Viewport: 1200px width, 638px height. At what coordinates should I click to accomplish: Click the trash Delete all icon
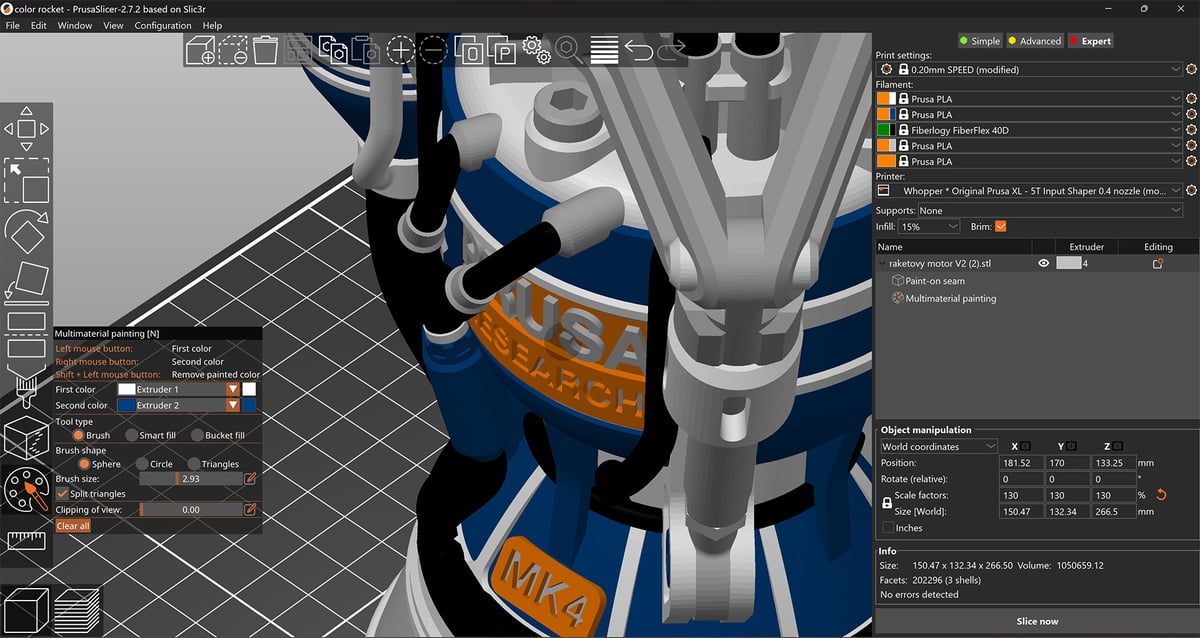click(x=265, y=49)
